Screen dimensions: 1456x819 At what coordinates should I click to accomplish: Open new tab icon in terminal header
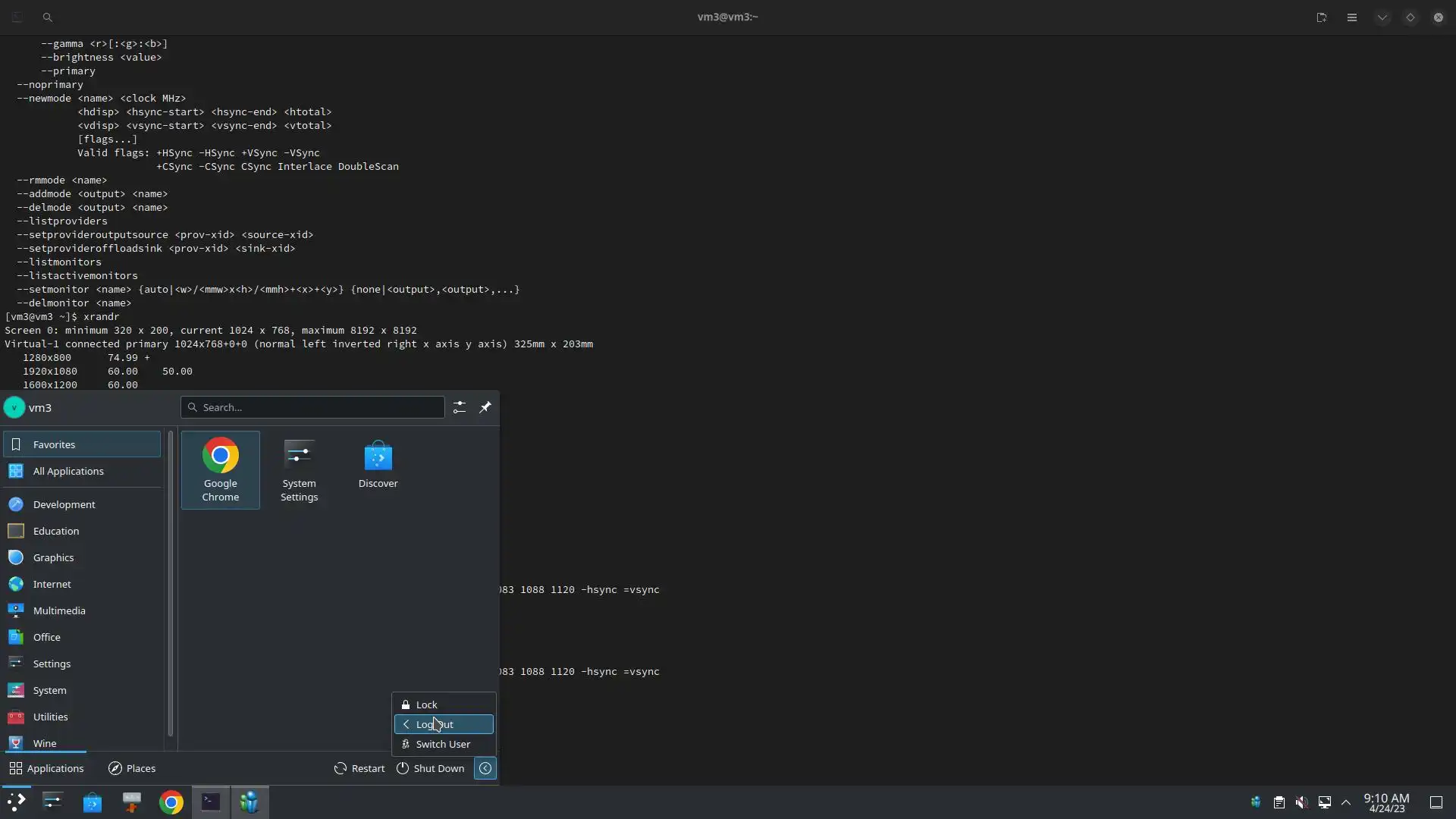tap(1321, 17)
